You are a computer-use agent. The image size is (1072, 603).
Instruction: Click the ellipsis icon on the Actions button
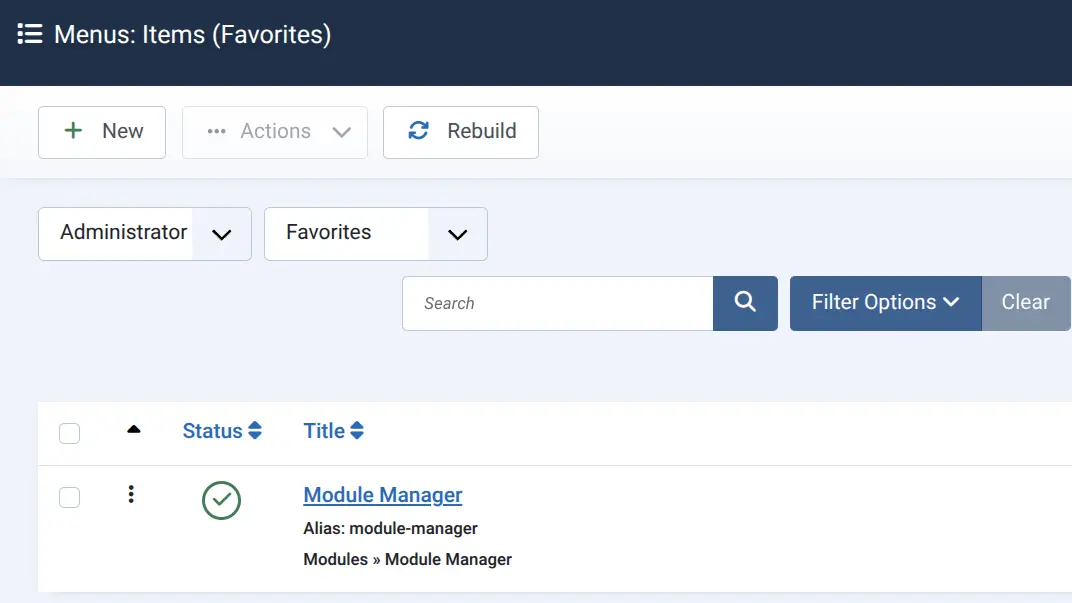(216, 131)
